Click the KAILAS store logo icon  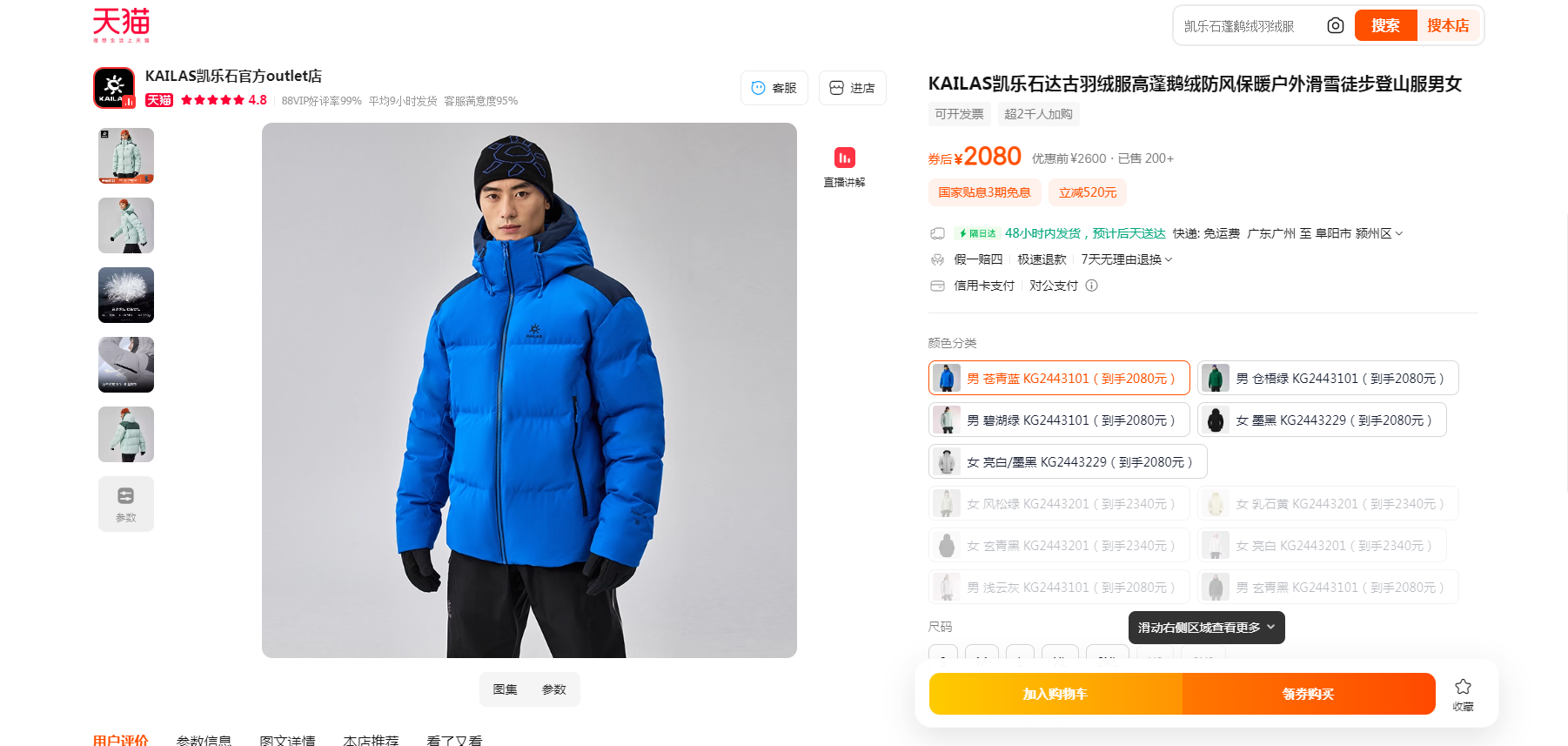[x=114, y=88]
